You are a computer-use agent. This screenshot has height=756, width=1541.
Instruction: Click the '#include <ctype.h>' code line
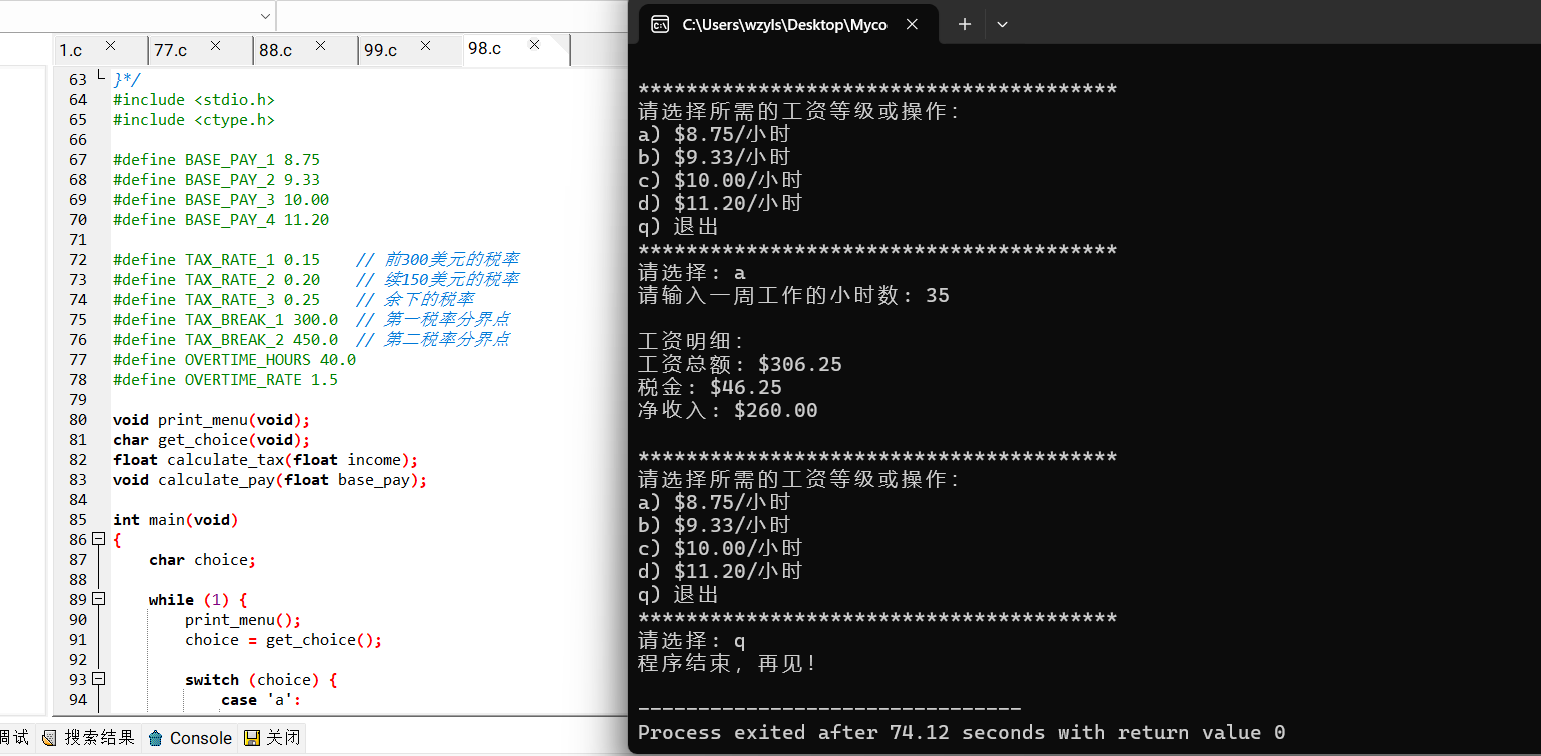[194, 120]
